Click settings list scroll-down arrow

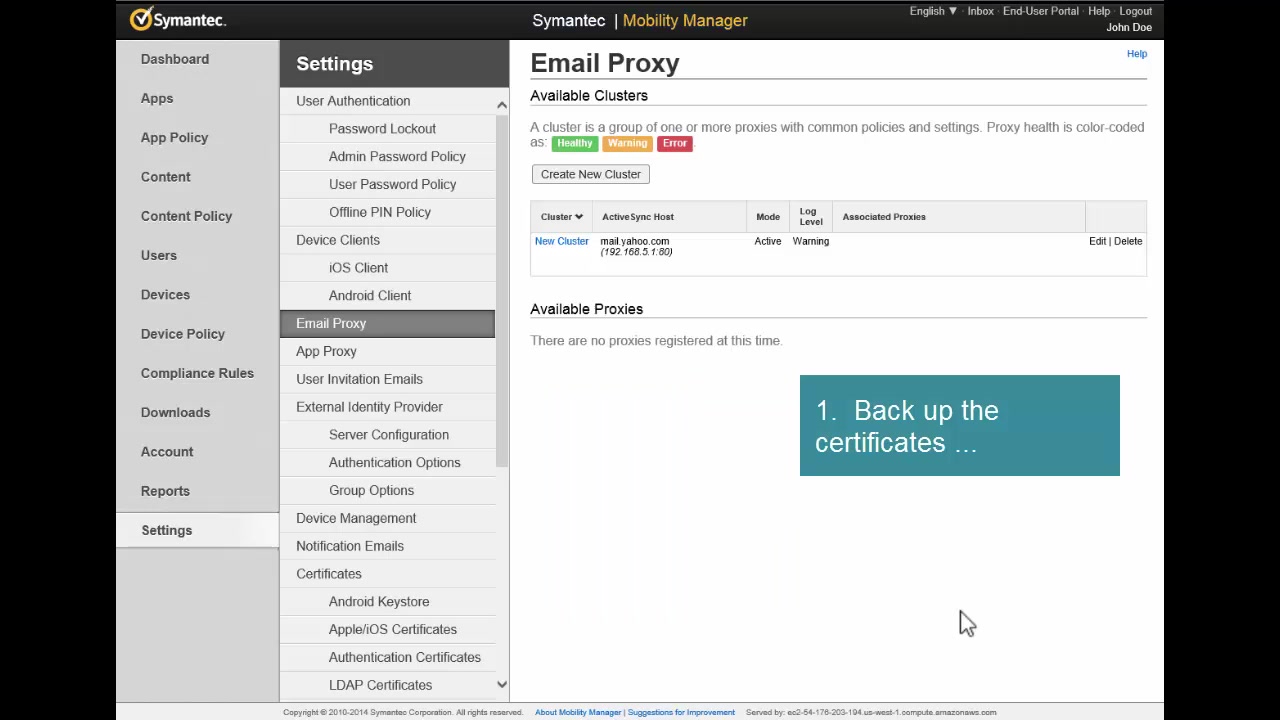click(x=502, y=685)
